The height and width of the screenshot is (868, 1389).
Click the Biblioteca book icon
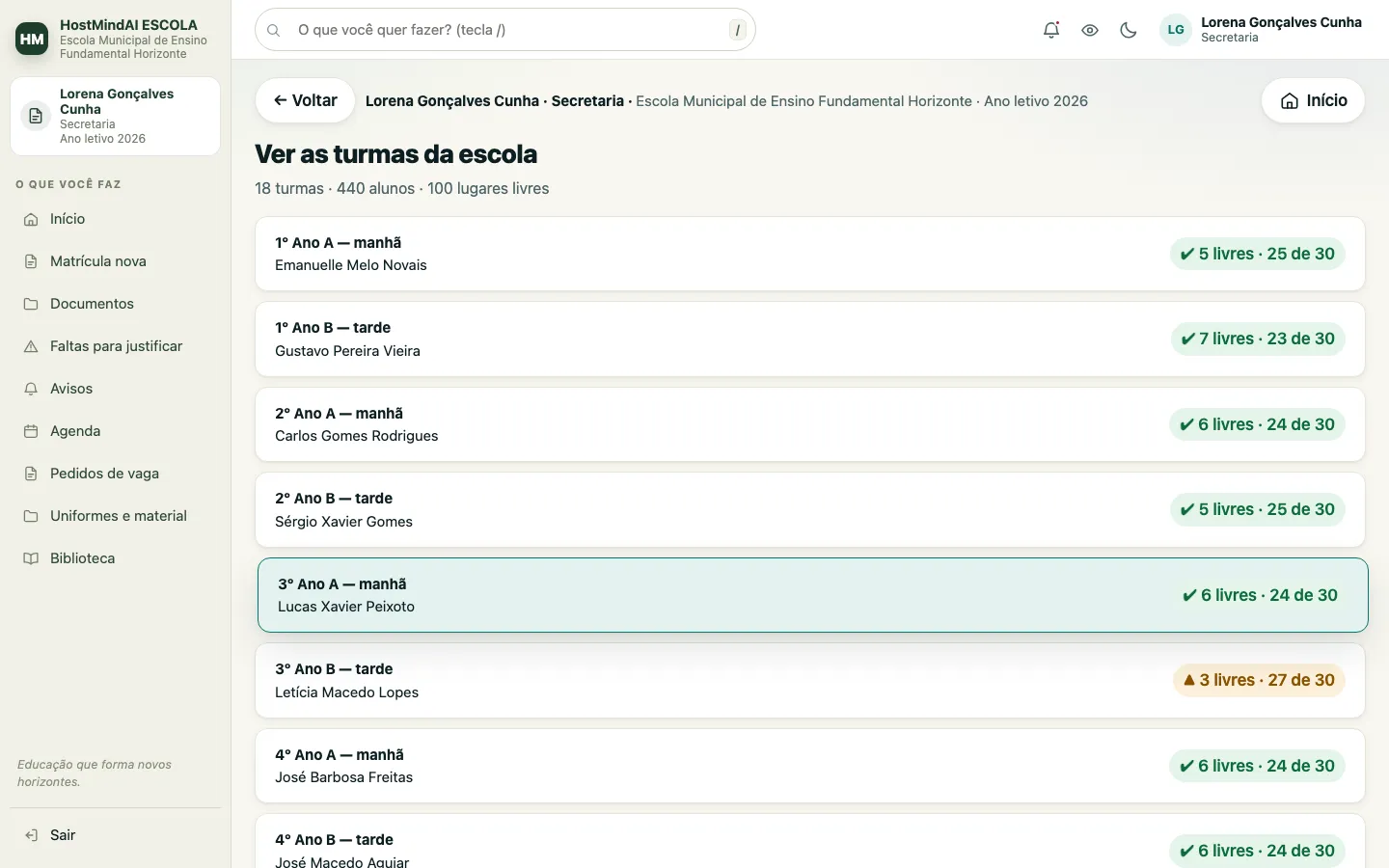[31, 558]
